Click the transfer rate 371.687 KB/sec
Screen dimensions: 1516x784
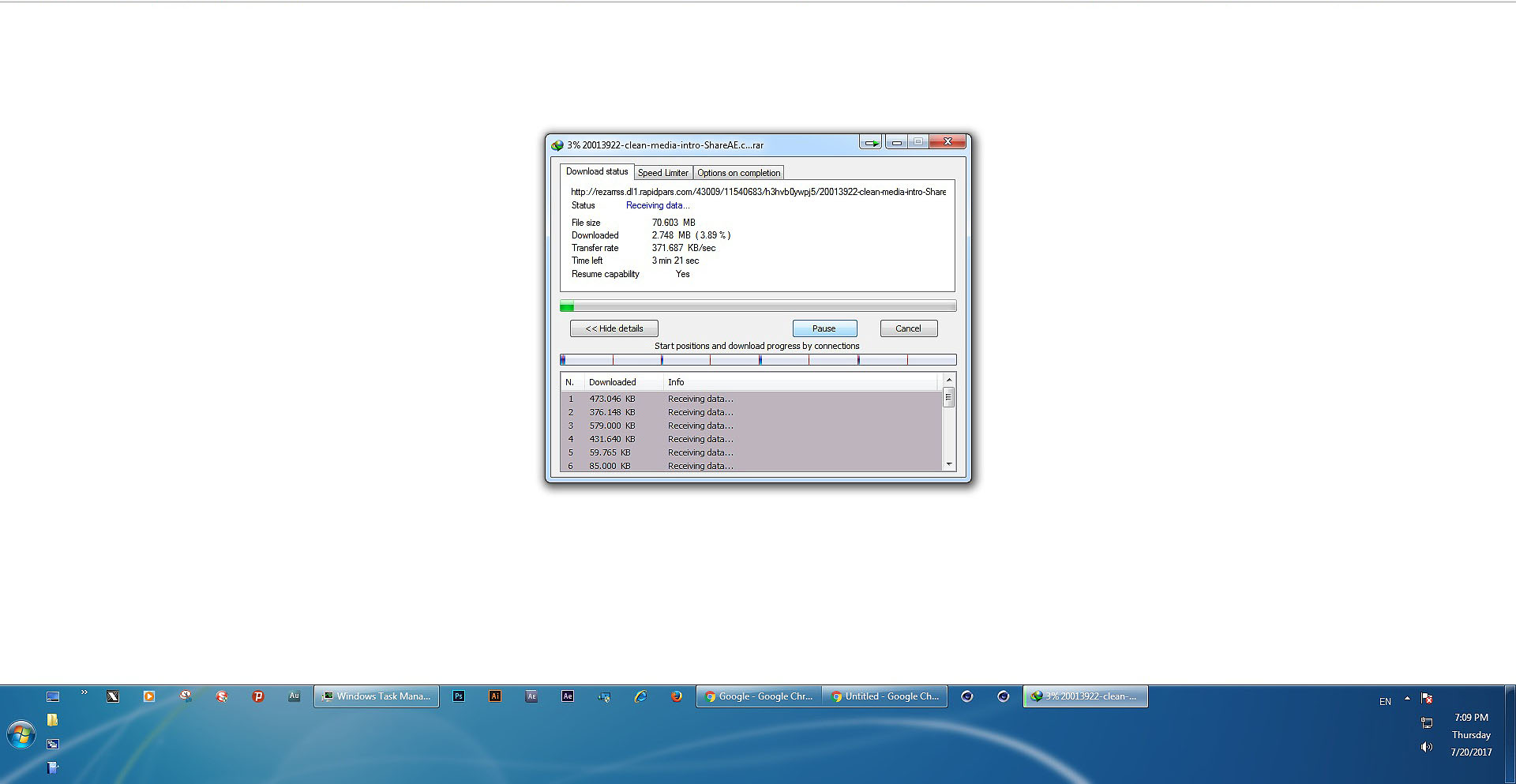(x=684, y=248)
